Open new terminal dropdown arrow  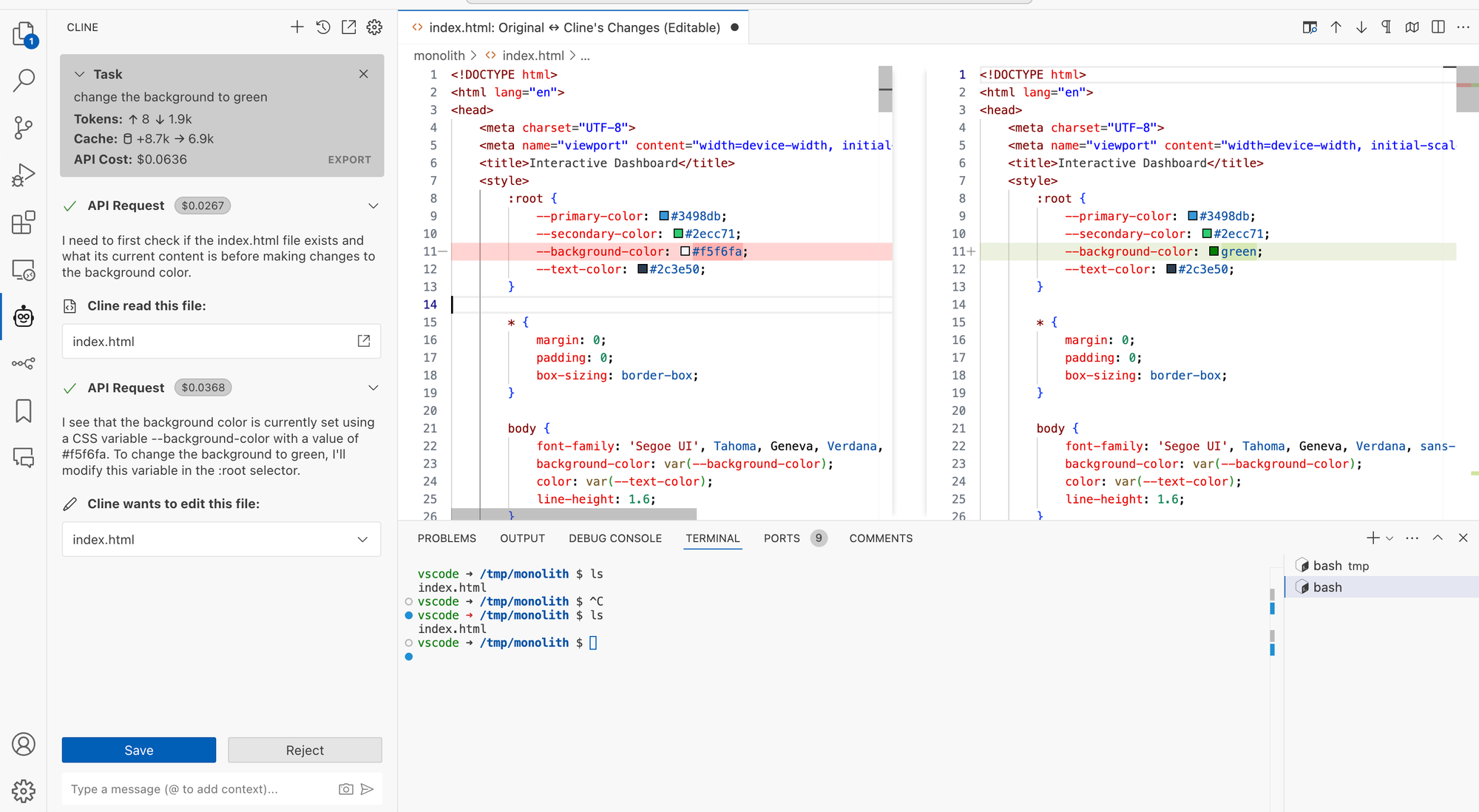click(x=1390, y=538)
